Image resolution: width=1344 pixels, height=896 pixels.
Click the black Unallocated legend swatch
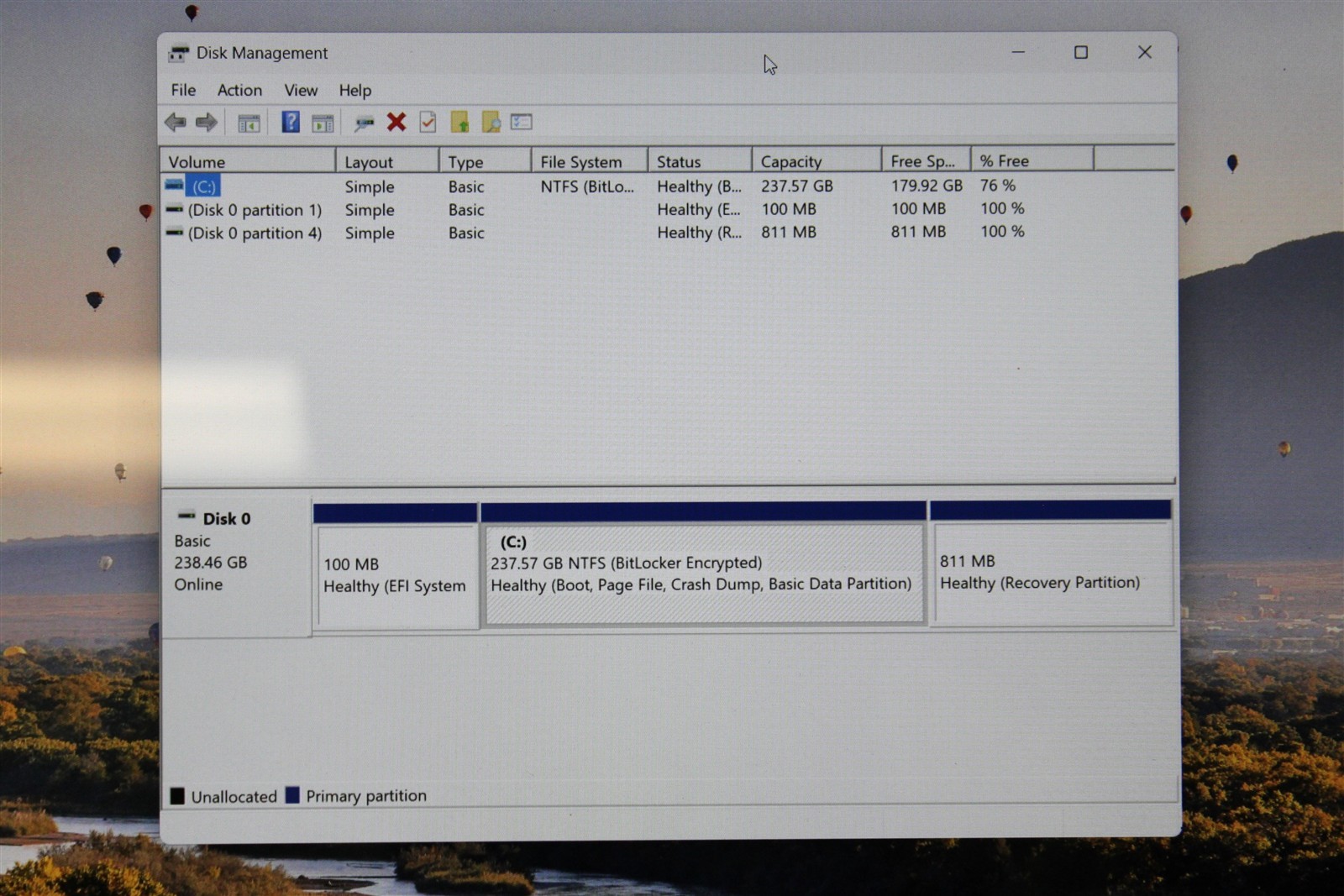[177, 796]
